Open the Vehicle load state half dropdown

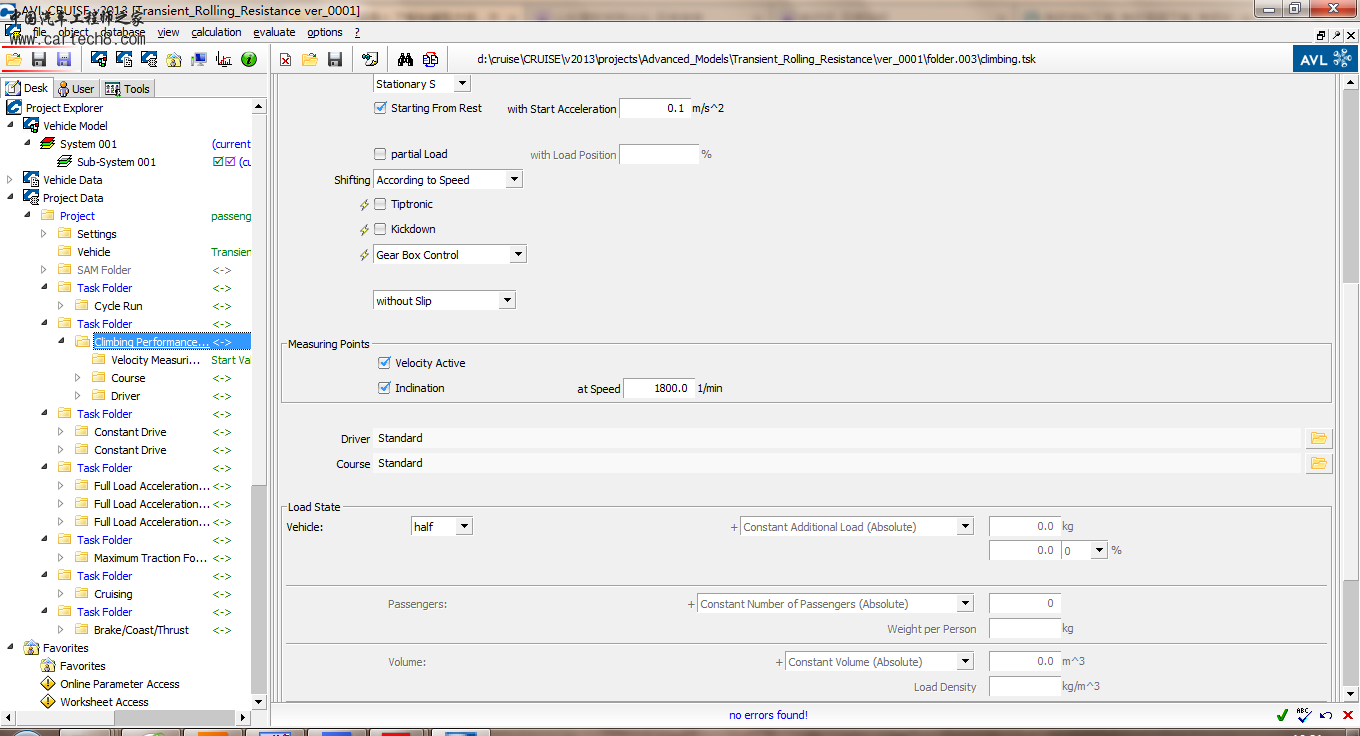pos(464,526)
